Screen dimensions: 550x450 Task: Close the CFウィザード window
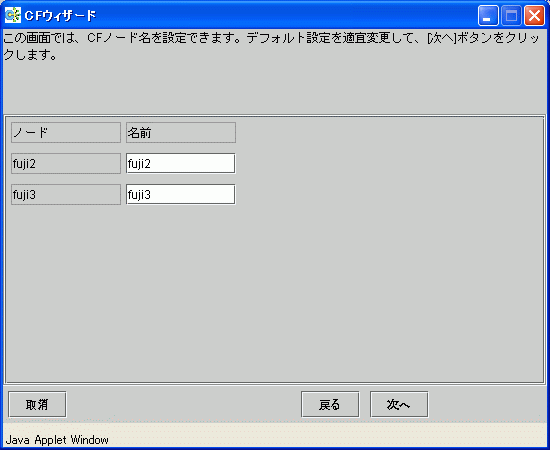pyautogui.click(x=534, y=16)
